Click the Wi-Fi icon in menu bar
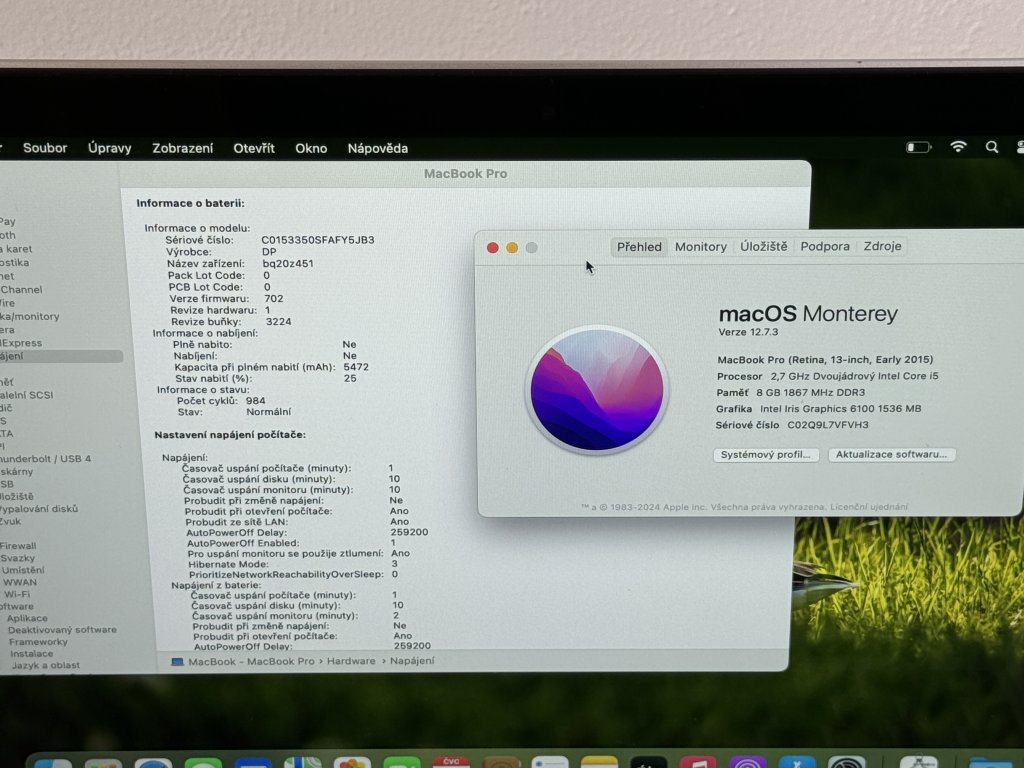 (958, 146)
